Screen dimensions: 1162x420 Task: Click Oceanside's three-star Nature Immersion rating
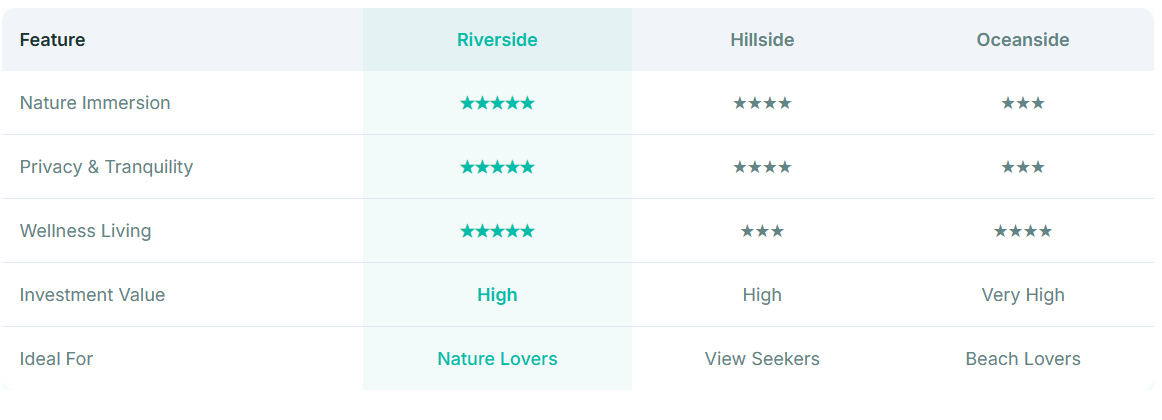tap(1023, 103)
